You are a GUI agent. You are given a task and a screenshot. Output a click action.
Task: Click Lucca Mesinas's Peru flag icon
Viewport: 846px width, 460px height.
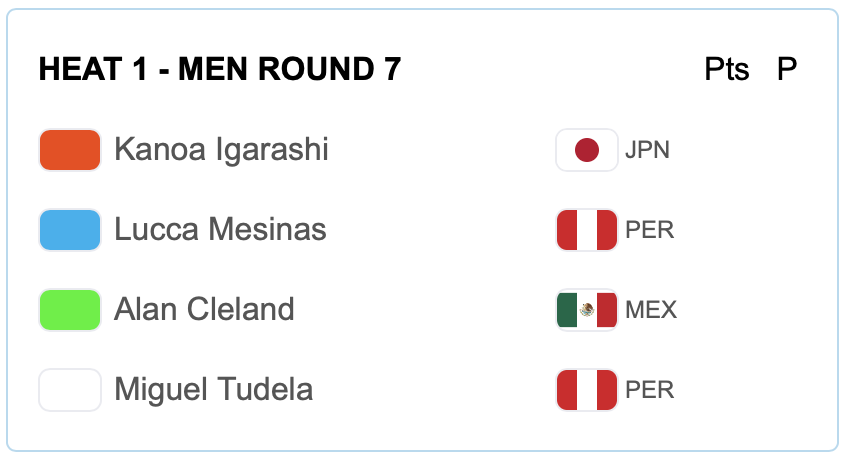click(587, 230)
